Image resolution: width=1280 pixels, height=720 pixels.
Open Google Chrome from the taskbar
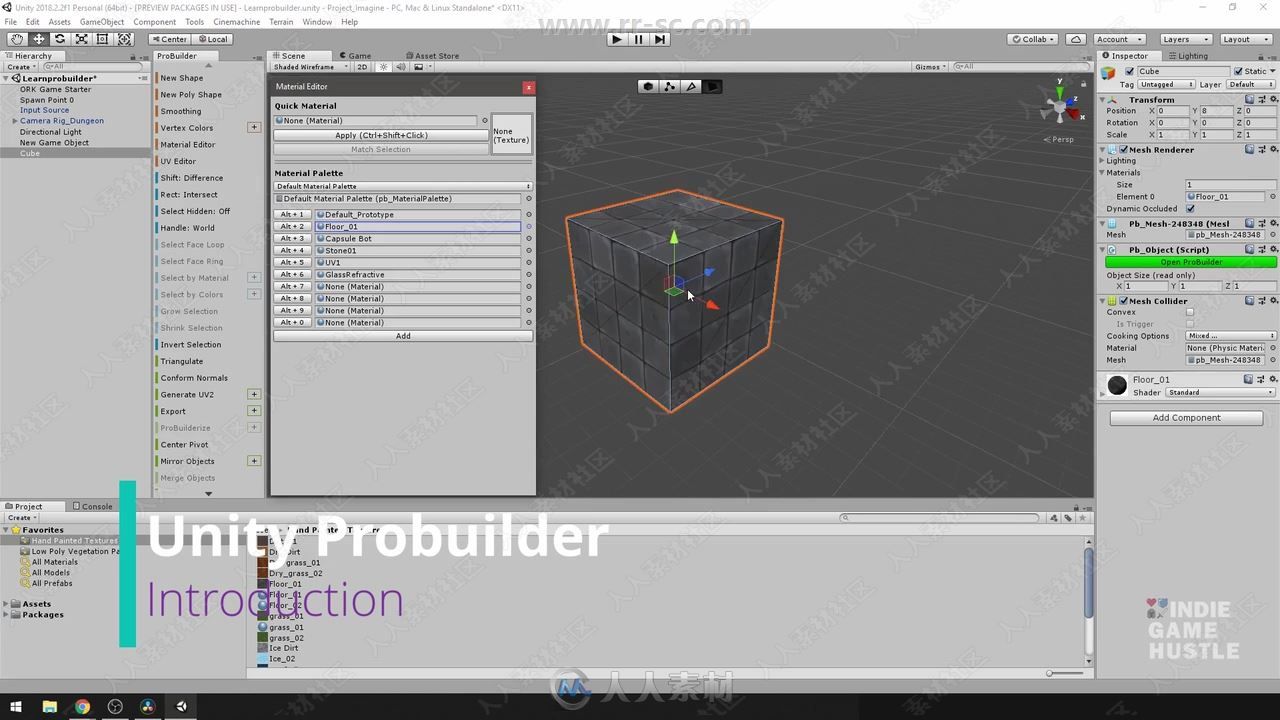coord(82,706)
